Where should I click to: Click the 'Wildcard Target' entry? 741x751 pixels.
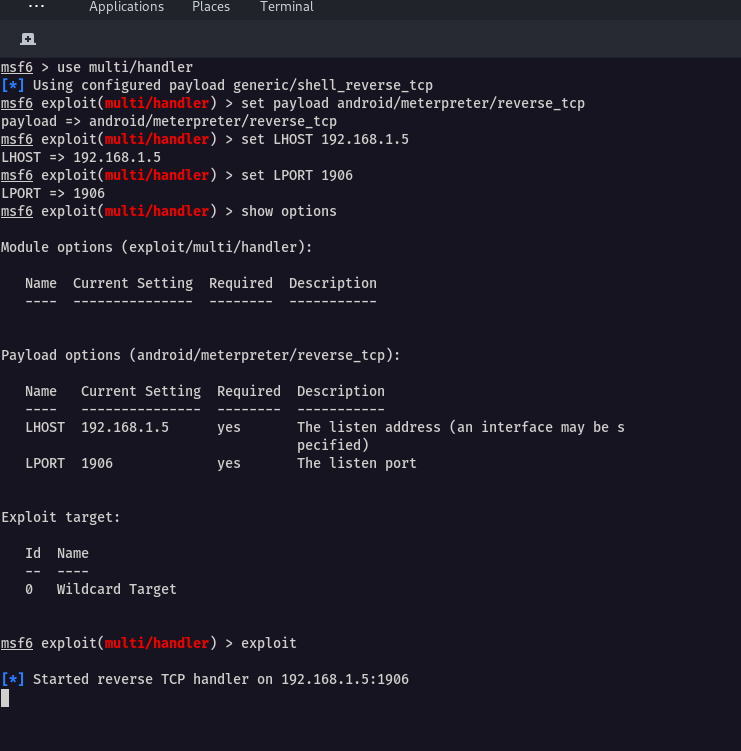coord(116,589)
